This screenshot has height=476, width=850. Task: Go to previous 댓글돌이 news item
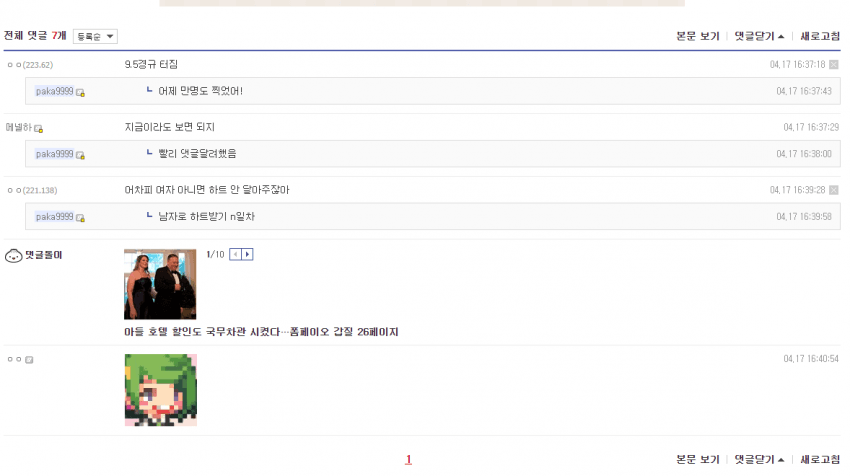coord(235,254)
